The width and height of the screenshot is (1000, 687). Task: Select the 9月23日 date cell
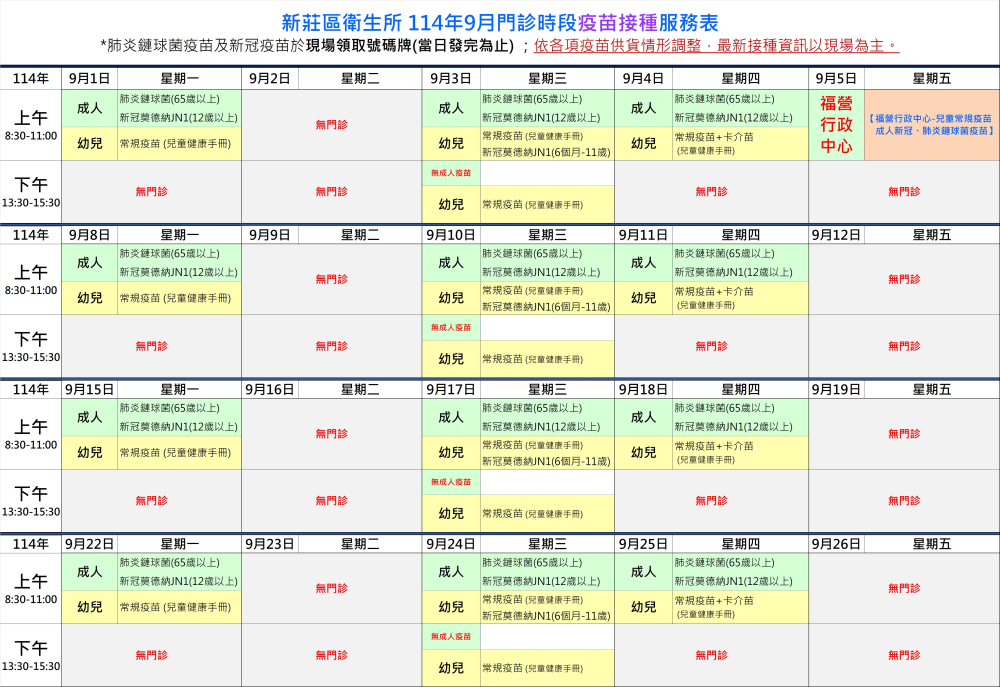(270, 544)
